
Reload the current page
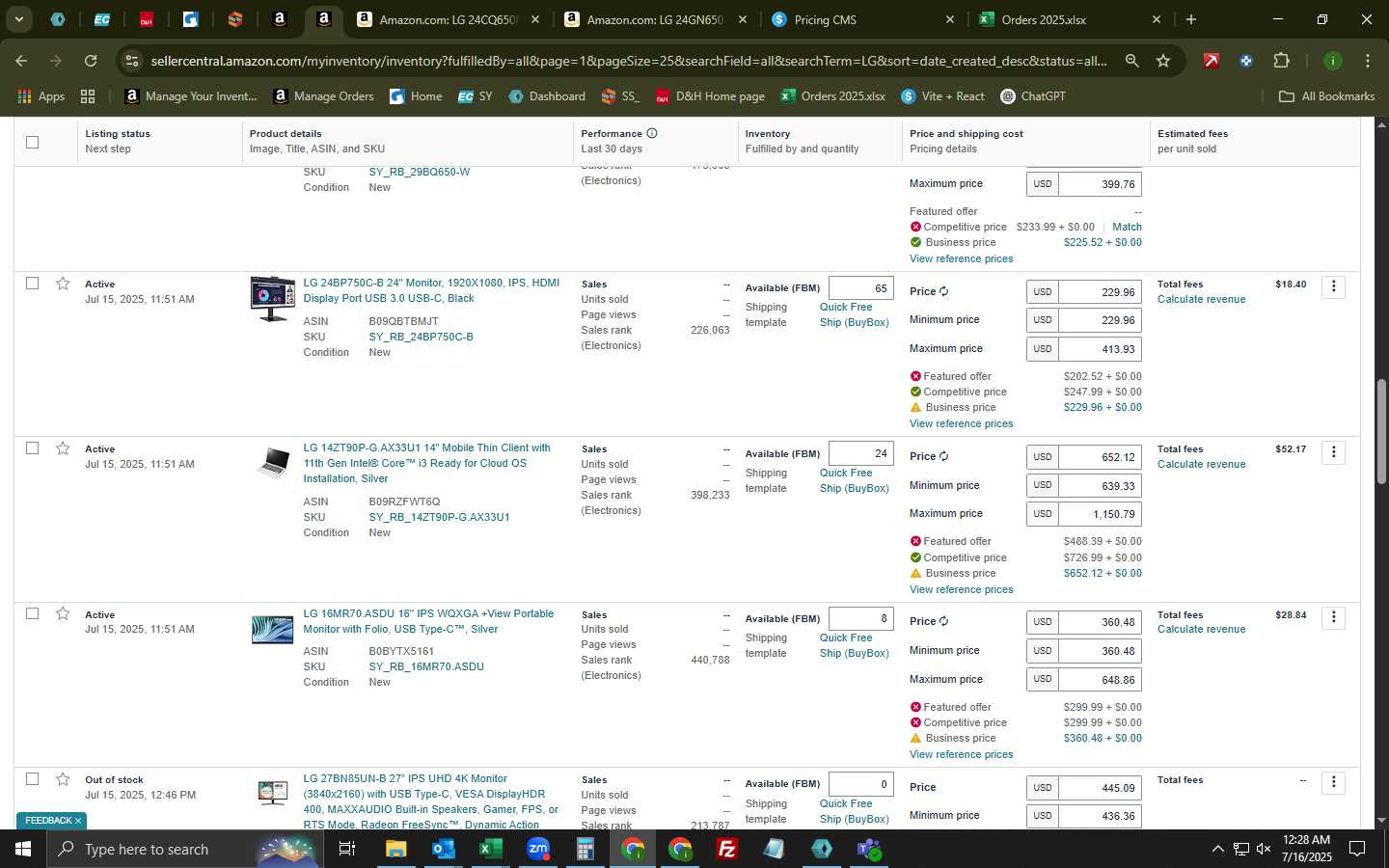click(x=91, y=61)
